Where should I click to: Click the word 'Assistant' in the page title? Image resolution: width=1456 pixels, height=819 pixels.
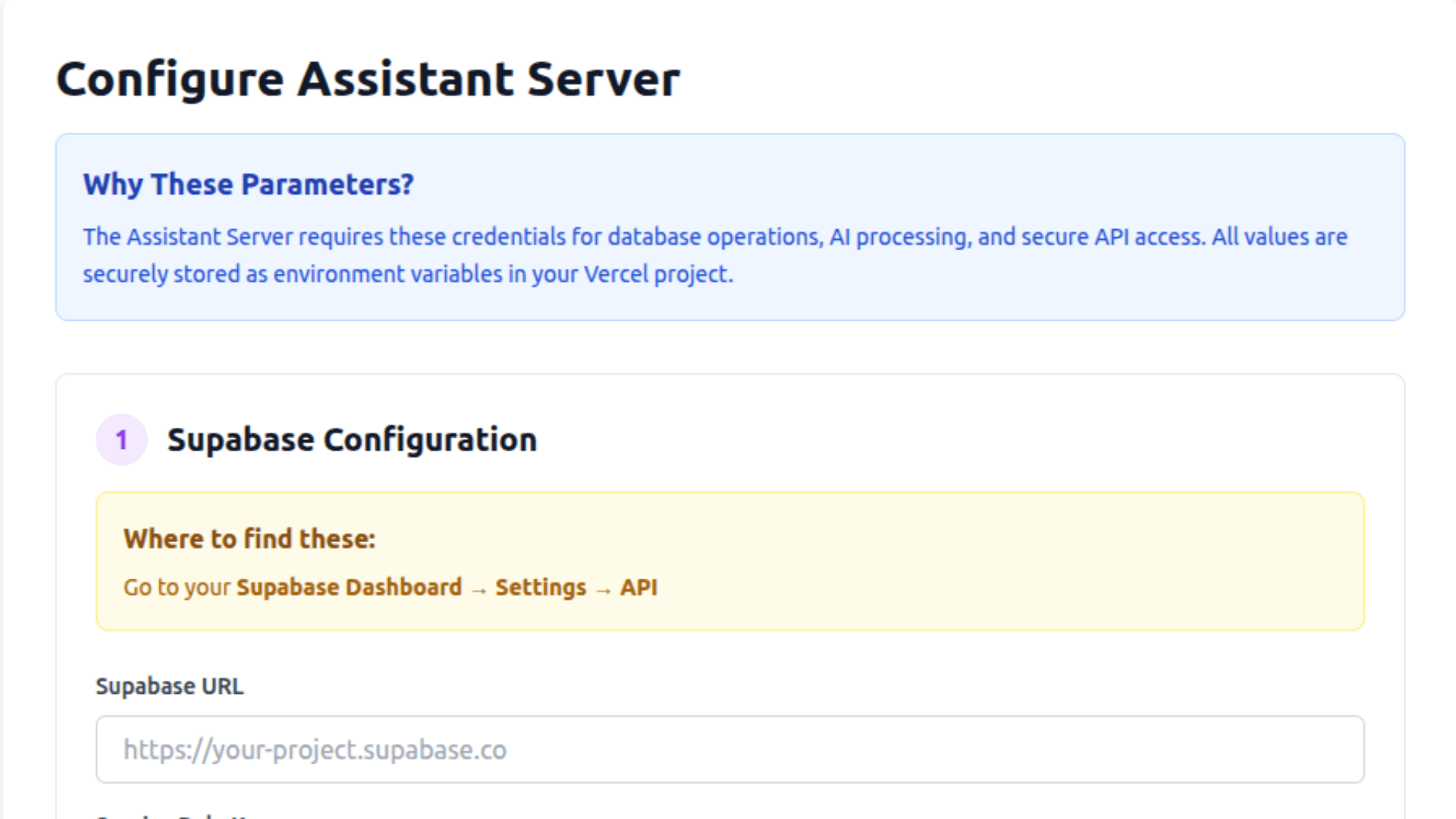click(x=405, y=80)
